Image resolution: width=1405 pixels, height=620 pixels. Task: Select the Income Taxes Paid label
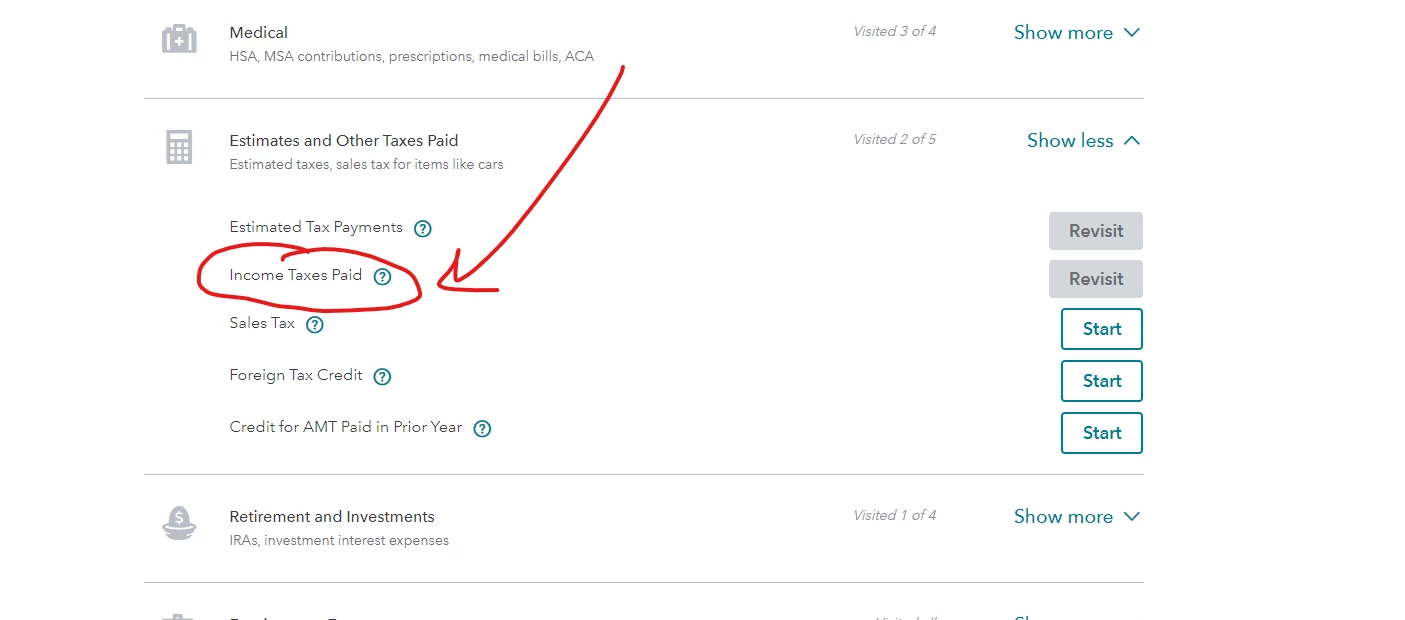tap(296, 275)
